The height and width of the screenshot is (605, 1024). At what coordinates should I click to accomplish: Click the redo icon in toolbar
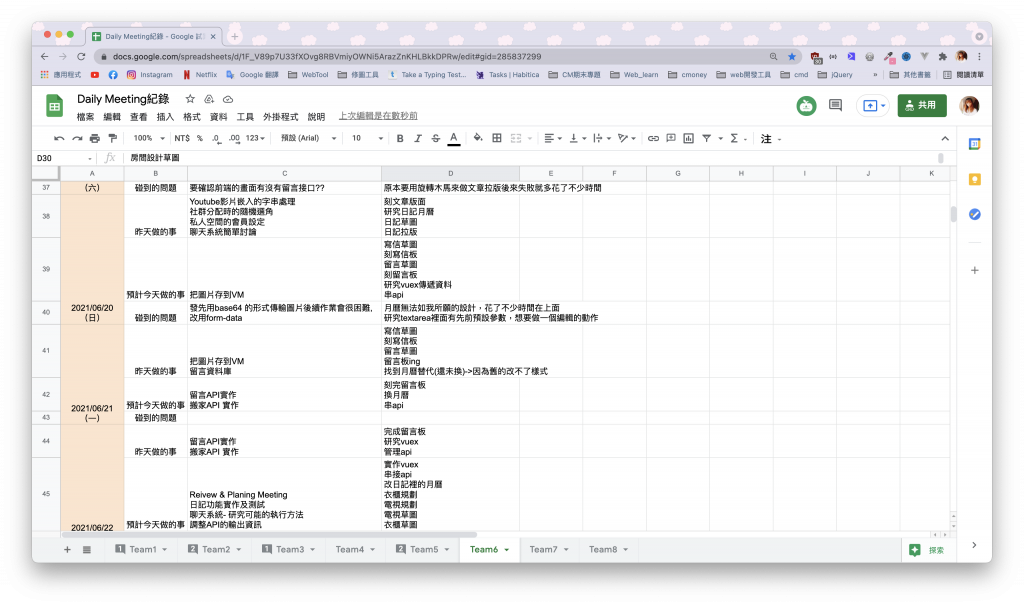(77, 139)
